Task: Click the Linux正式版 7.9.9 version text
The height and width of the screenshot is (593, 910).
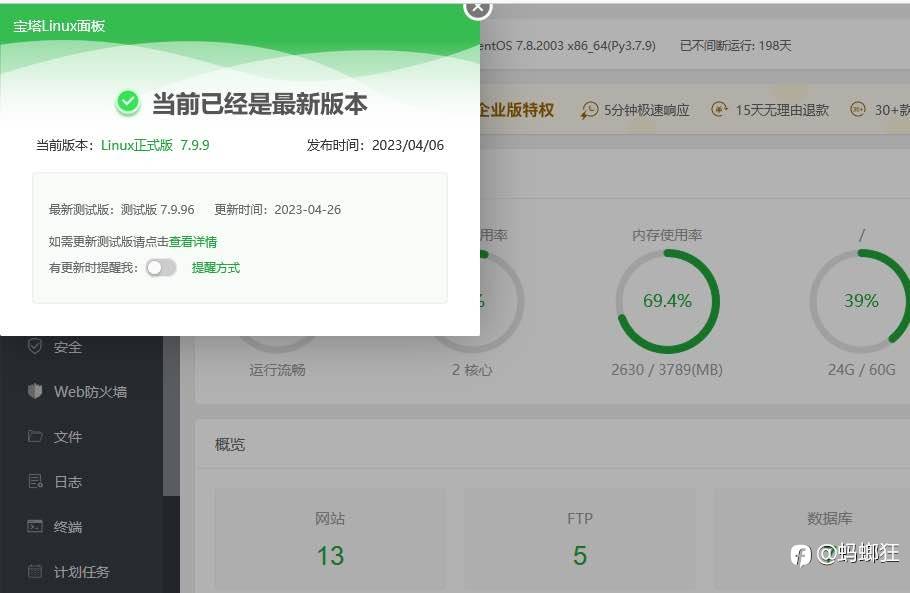Action: pyautogui.click(x=155, y=145)
